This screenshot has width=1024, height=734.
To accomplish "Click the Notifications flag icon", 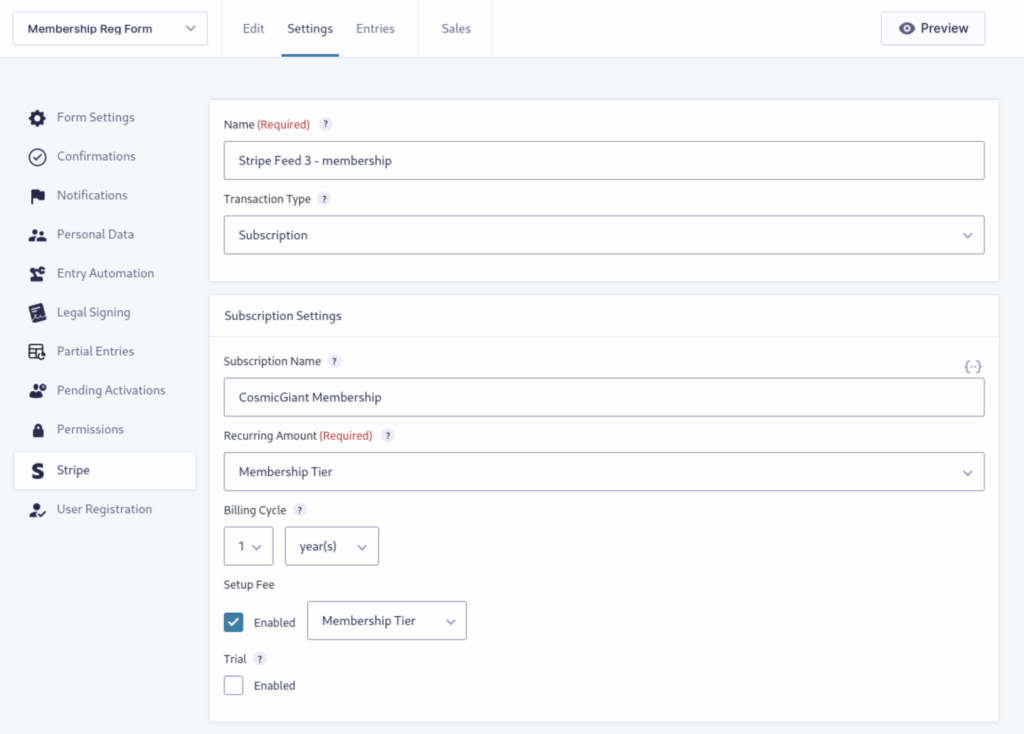I will point(37,196).
